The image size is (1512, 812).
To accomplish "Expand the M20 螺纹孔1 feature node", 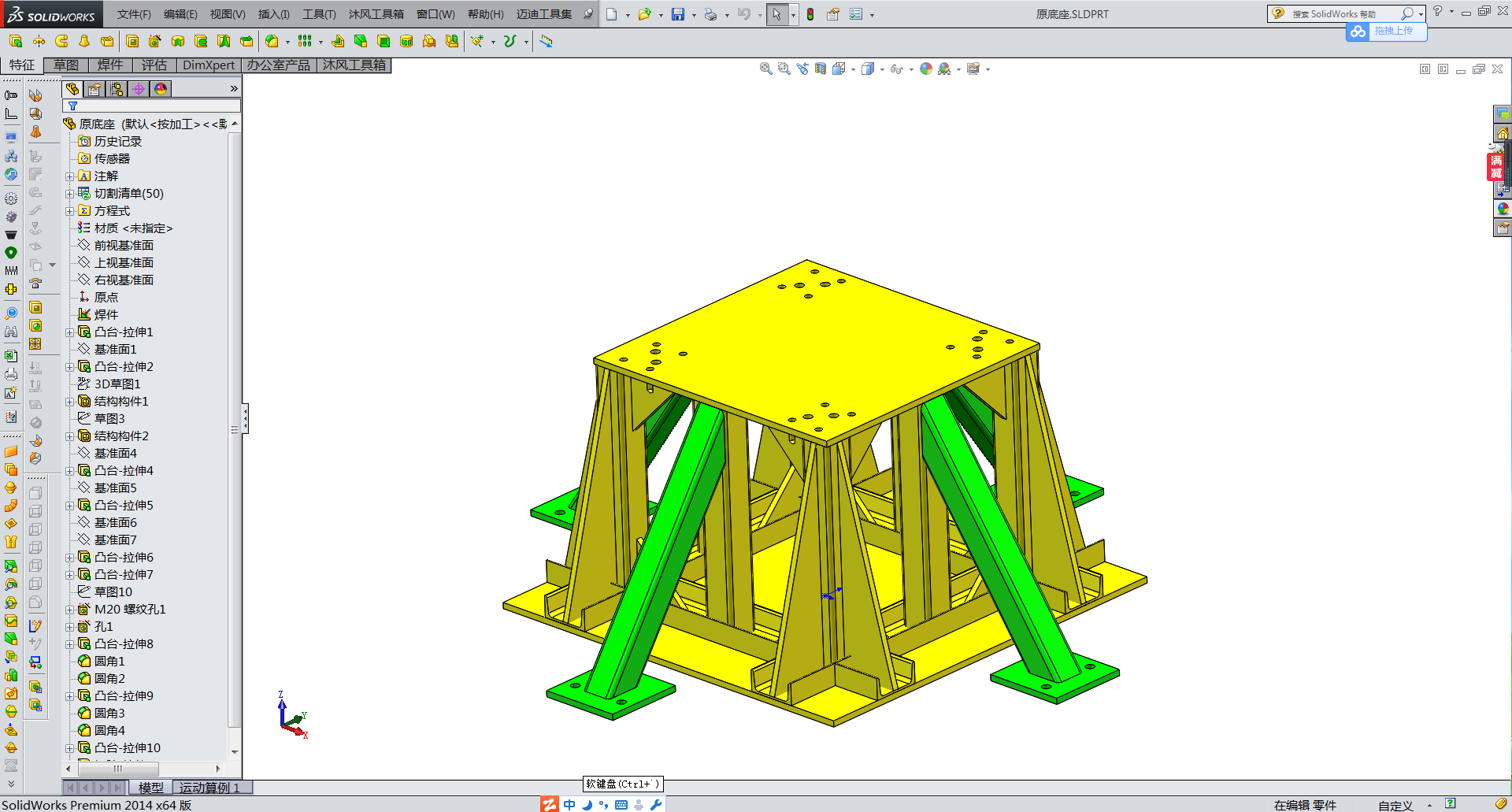I will point(69,610).
